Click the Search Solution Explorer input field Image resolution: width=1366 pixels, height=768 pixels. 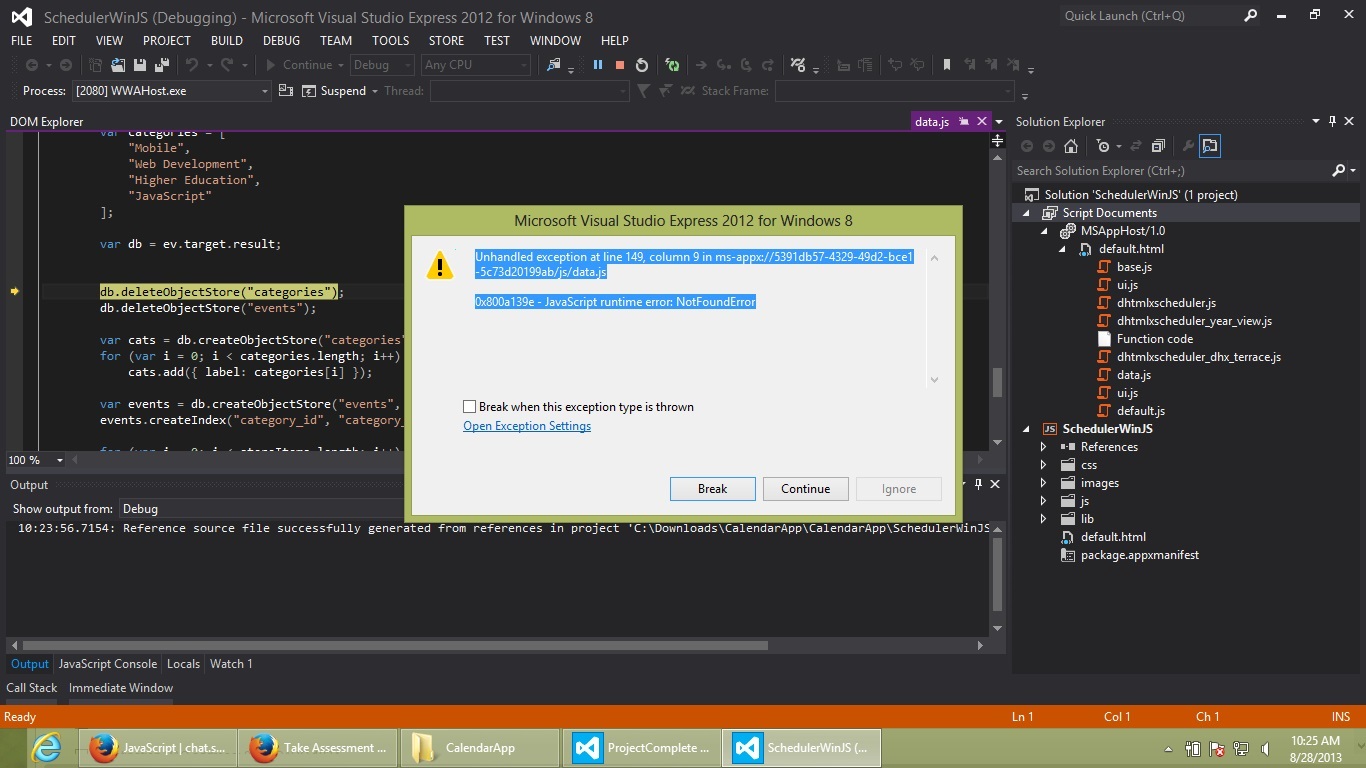(1172, 171)
